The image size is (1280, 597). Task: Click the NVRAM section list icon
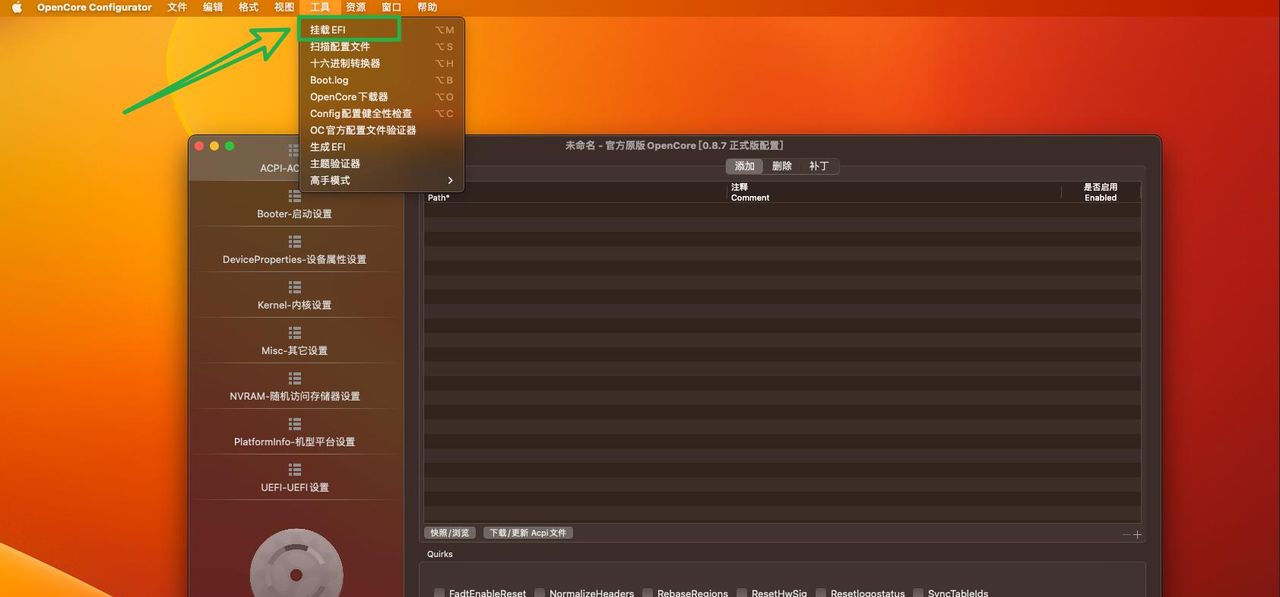pyautogui.click(x=294, y=379)
